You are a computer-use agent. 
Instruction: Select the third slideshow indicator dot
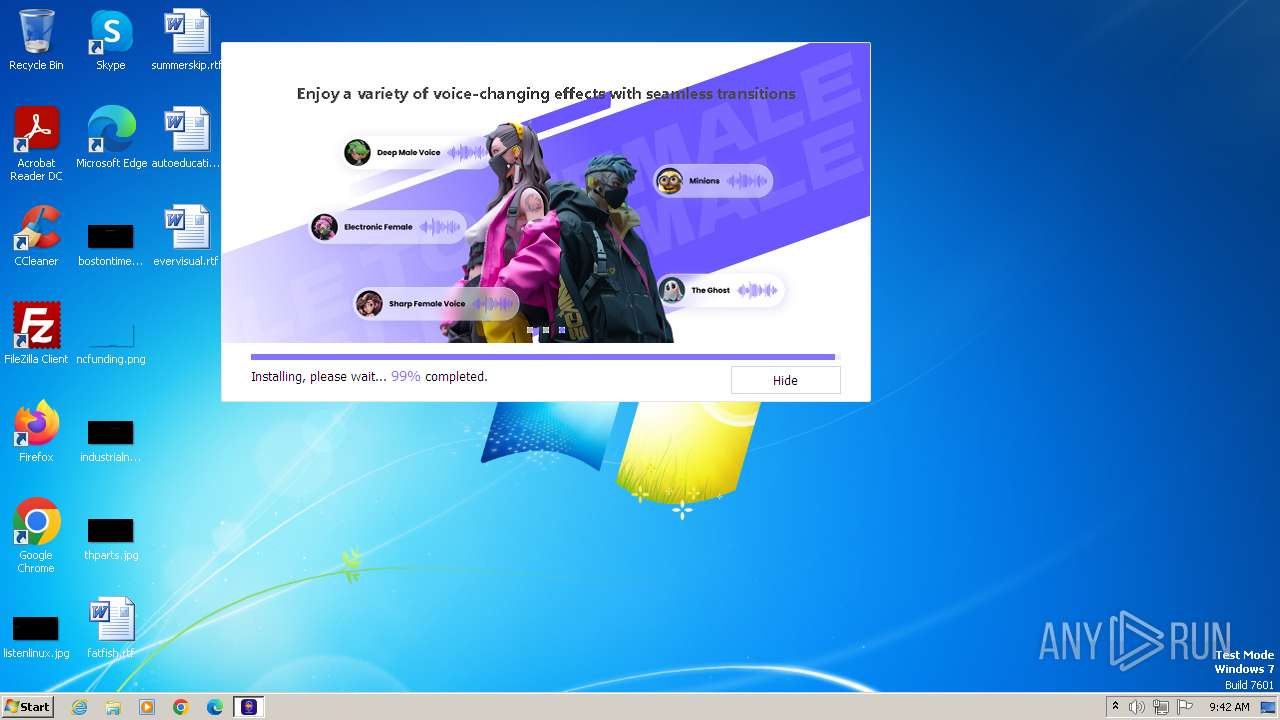[x=562, y=330]
